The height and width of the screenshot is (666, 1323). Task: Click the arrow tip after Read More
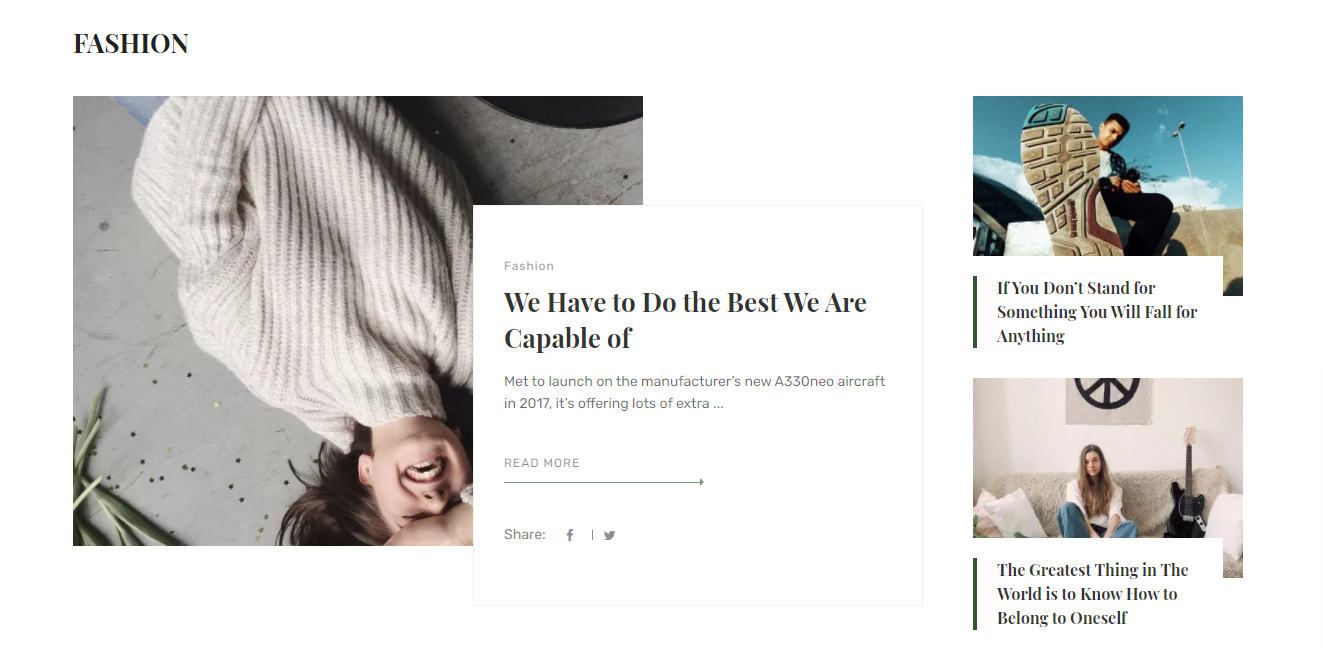click(x=701, y=482)
